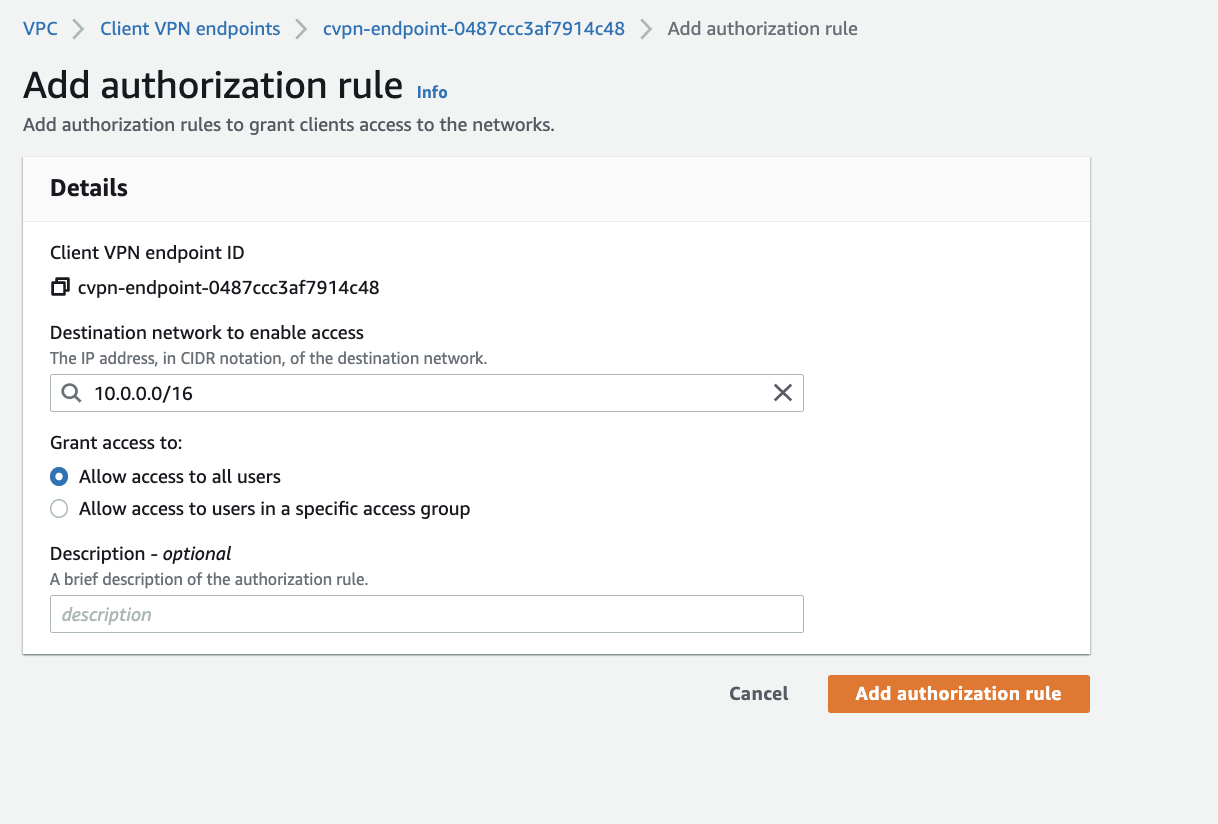The height and width of the screenshot is (824, 1218).
Task: Open the cvpn-endpoint-0487ccc3af7914c48 breadcrumb link
Action: click(x=474, y=29)
